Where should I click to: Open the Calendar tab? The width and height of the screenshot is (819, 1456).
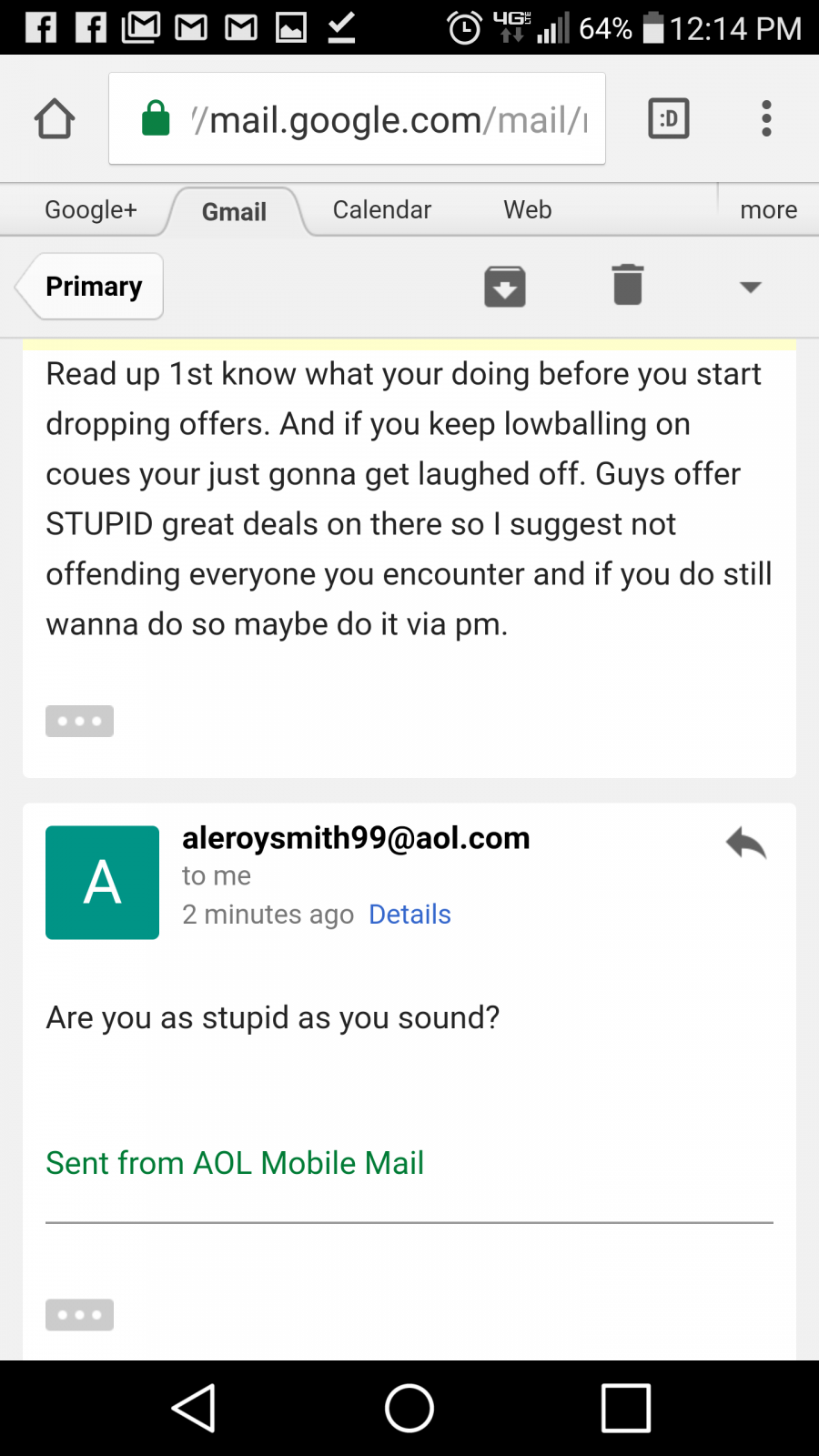(x=382, y=210)
